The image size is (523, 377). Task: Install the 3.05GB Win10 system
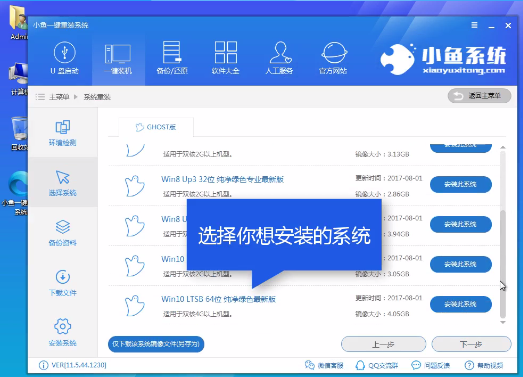pyautogui.click(x=461, y=265)
